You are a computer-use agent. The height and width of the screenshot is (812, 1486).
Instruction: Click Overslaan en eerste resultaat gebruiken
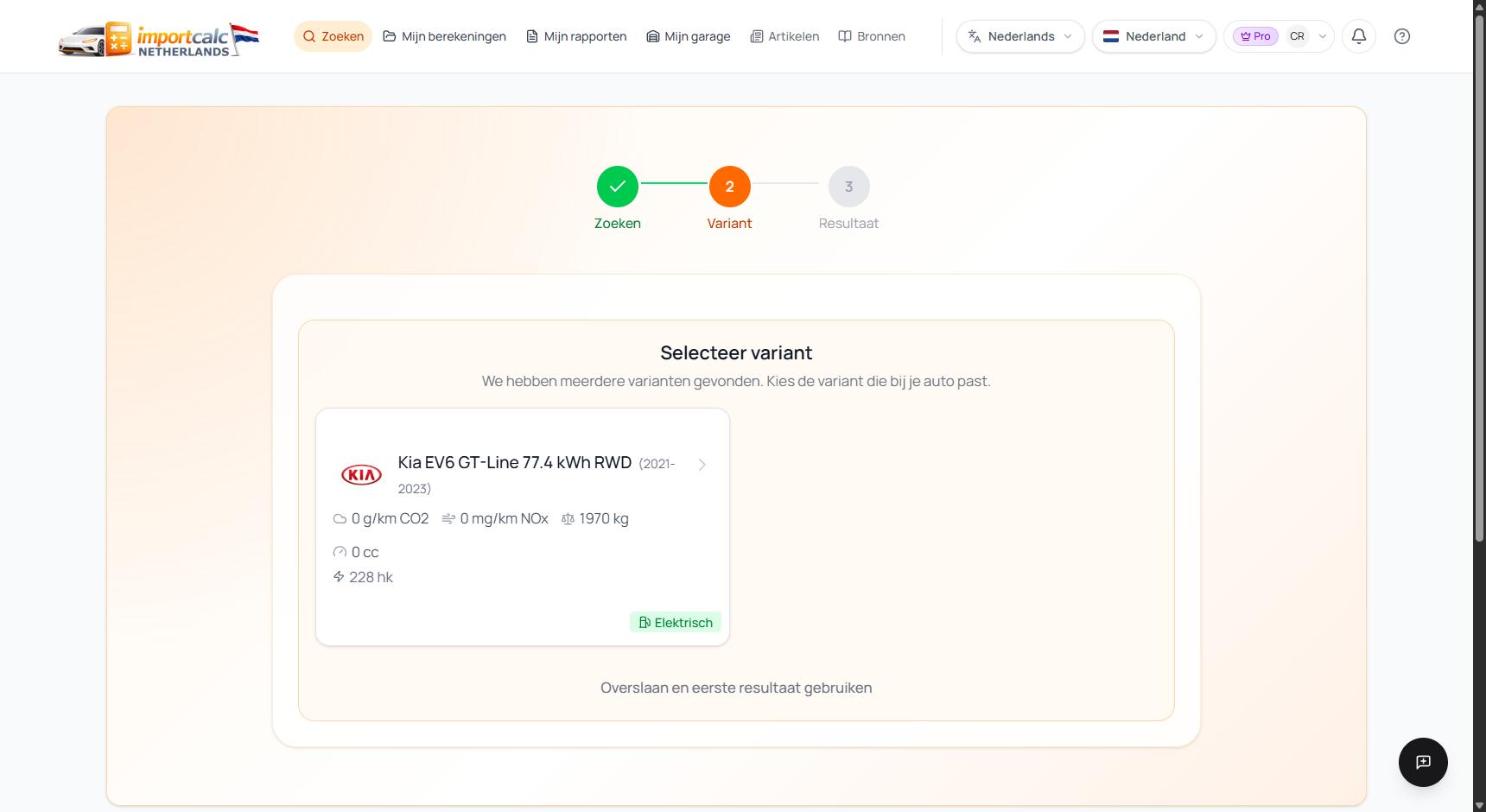pos(736,688)
